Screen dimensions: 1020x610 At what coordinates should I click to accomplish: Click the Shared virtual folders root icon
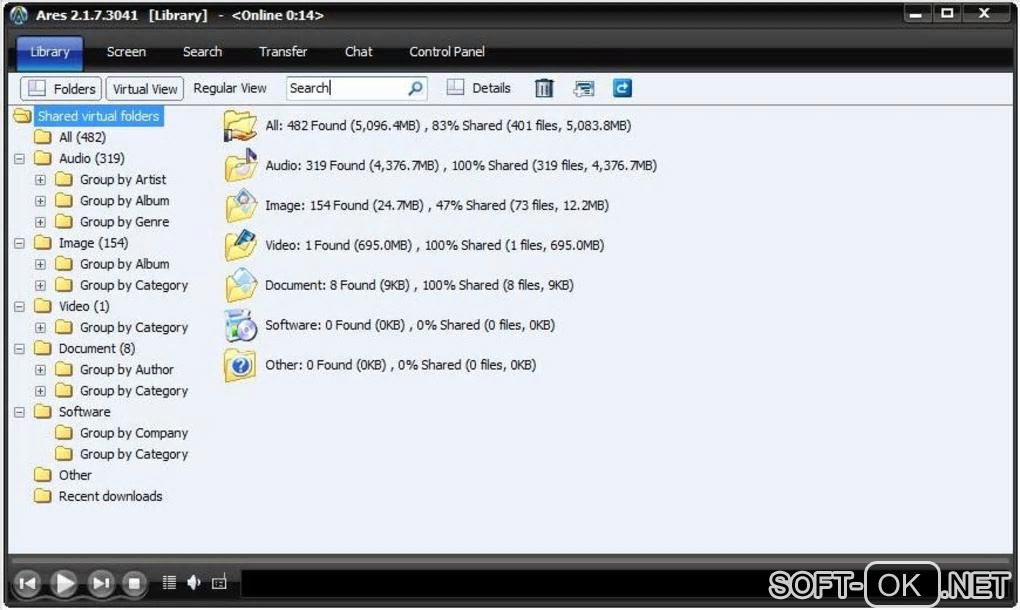click(22, 116)
